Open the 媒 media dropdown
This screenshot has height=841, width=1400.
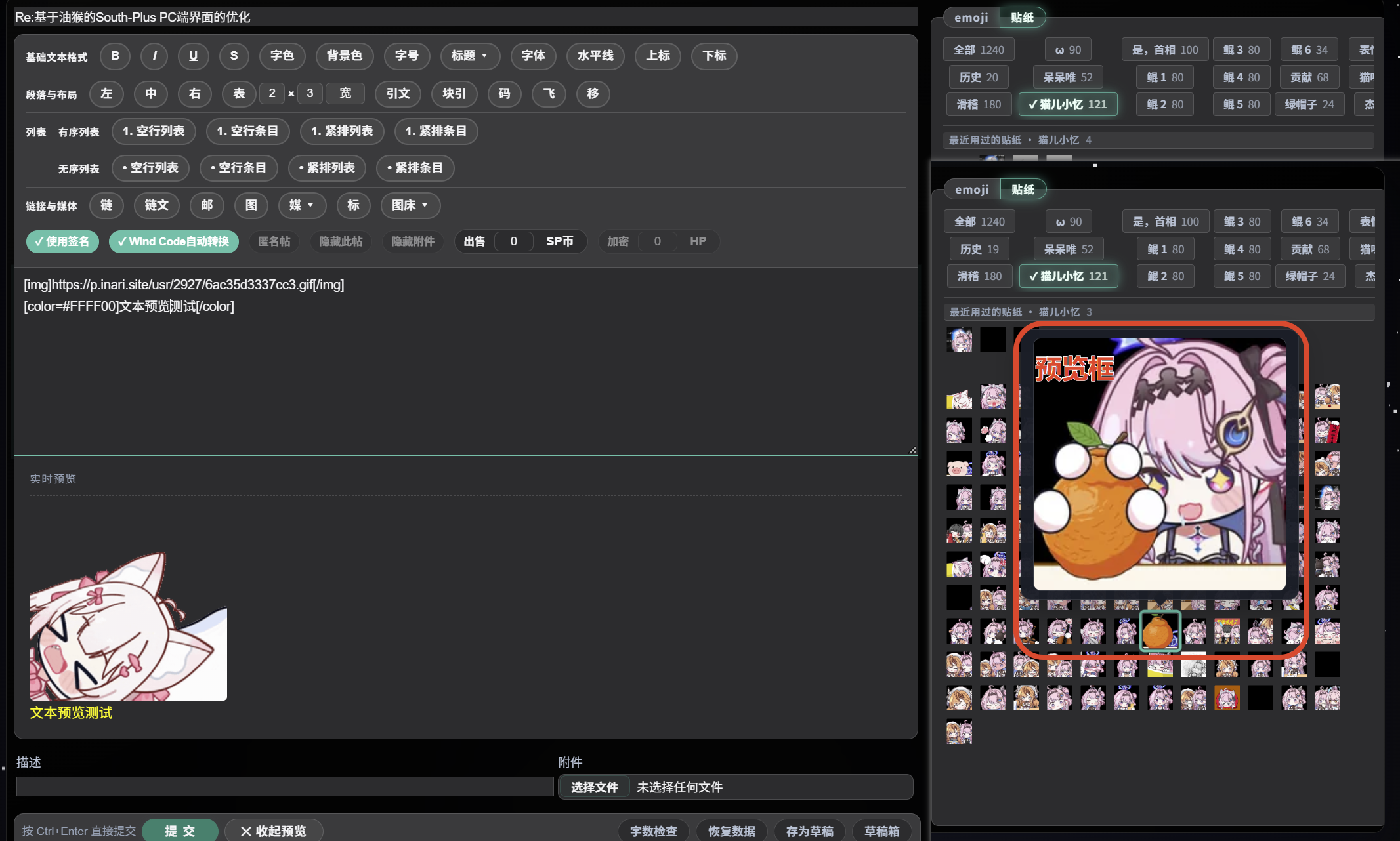302,205
